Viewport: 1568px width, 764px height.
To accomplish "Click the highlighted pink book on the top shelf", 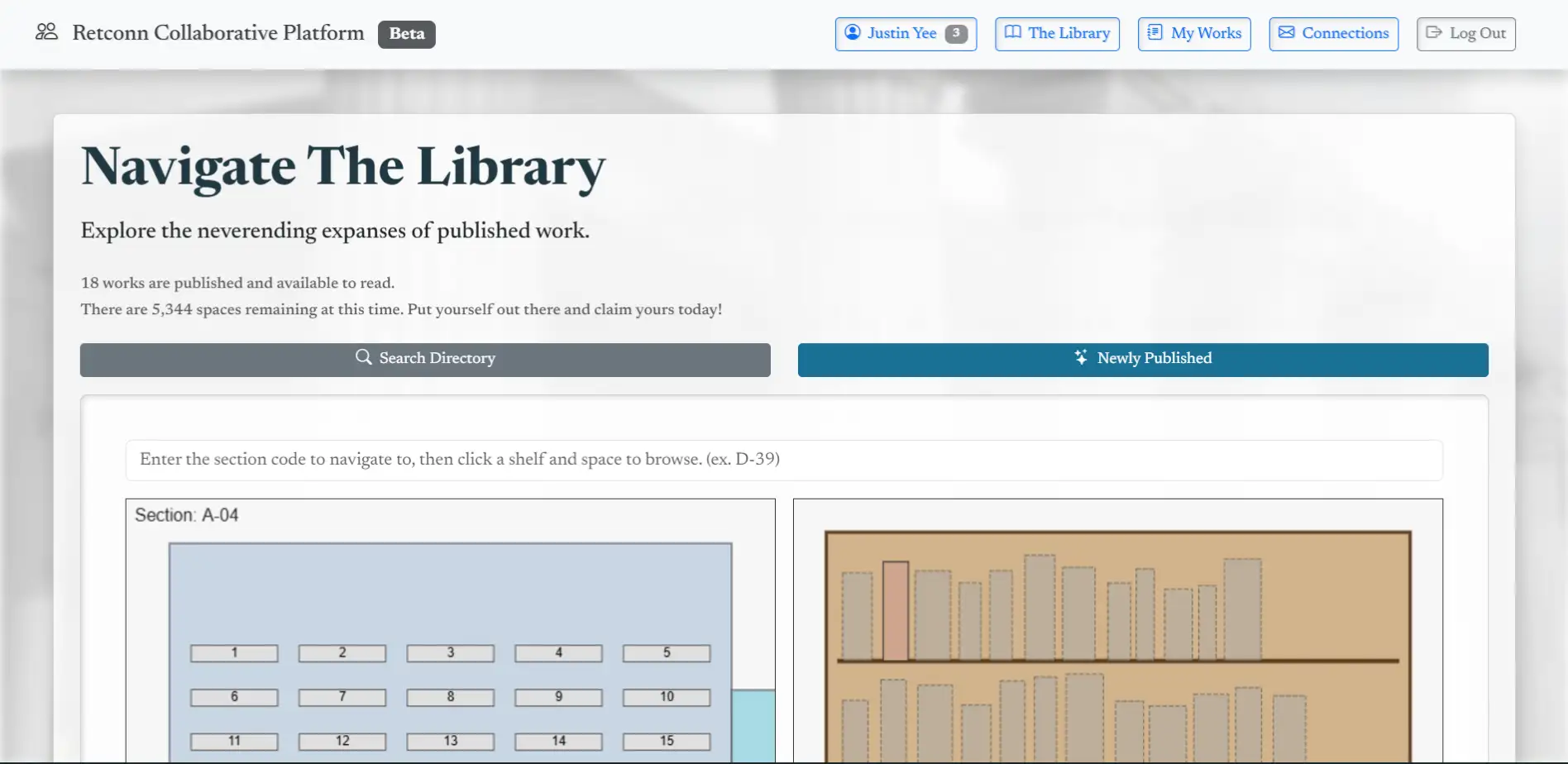I will point(896,611).
